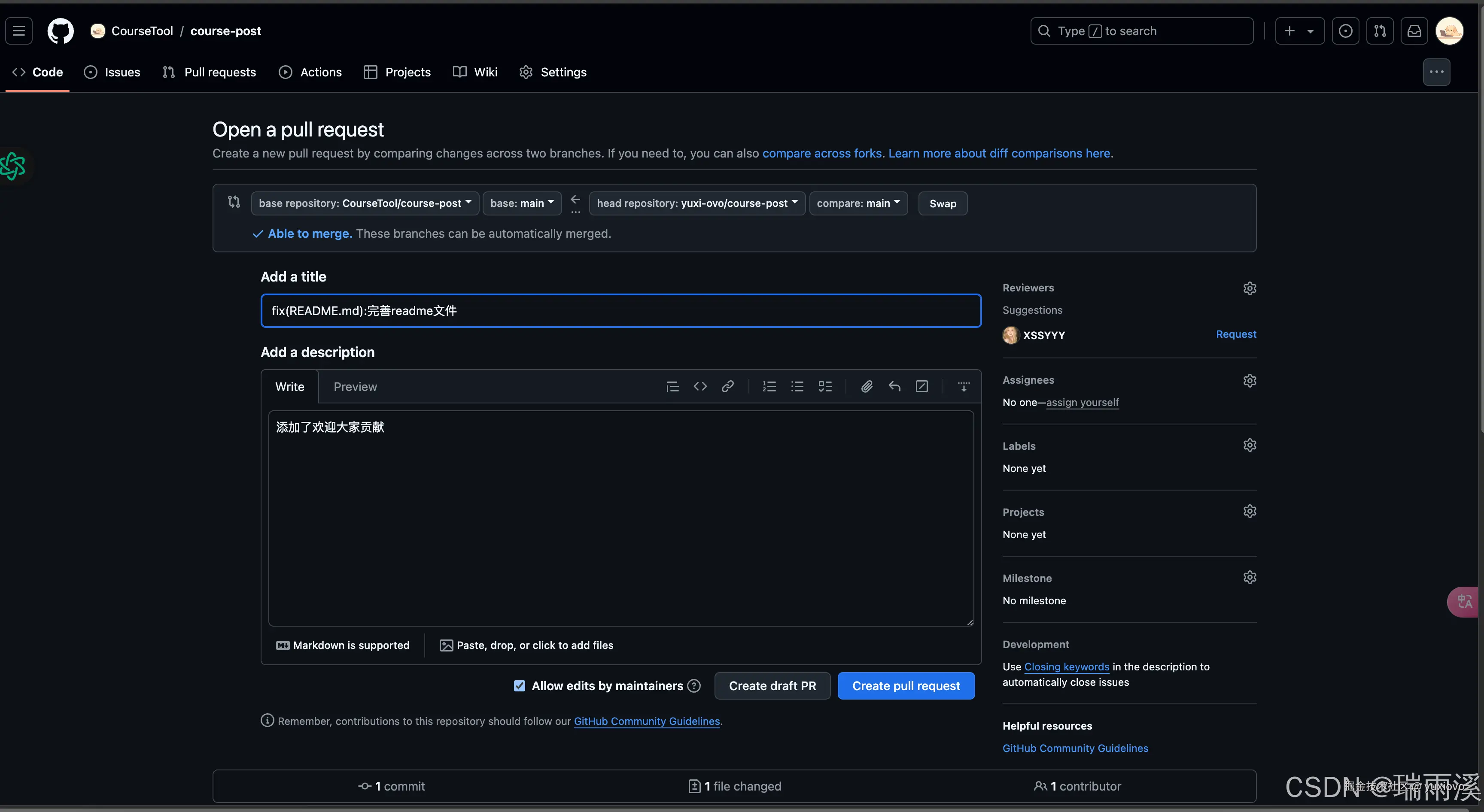Add a numbered list via toolbar icon
The width and height of the screenshot is (1484, 812).
click(x=769, y=386)
